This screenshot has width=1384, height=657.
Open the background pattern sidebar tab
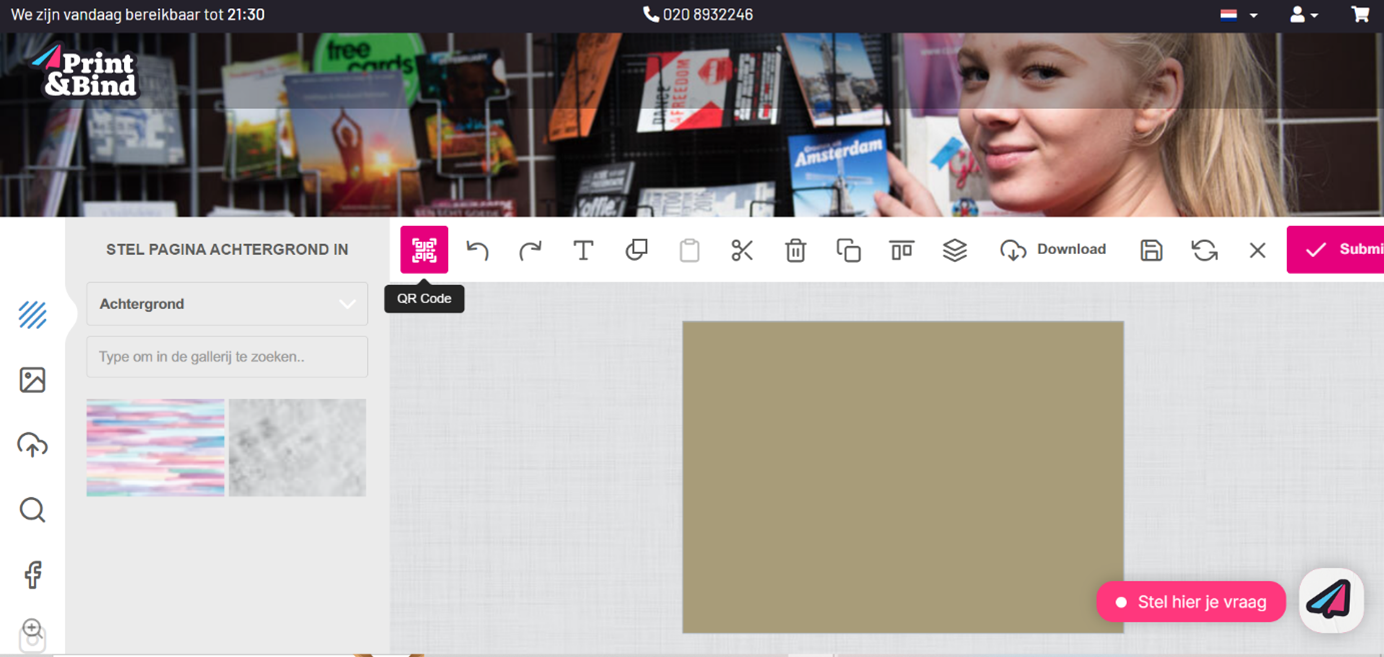tap(32, 315)
